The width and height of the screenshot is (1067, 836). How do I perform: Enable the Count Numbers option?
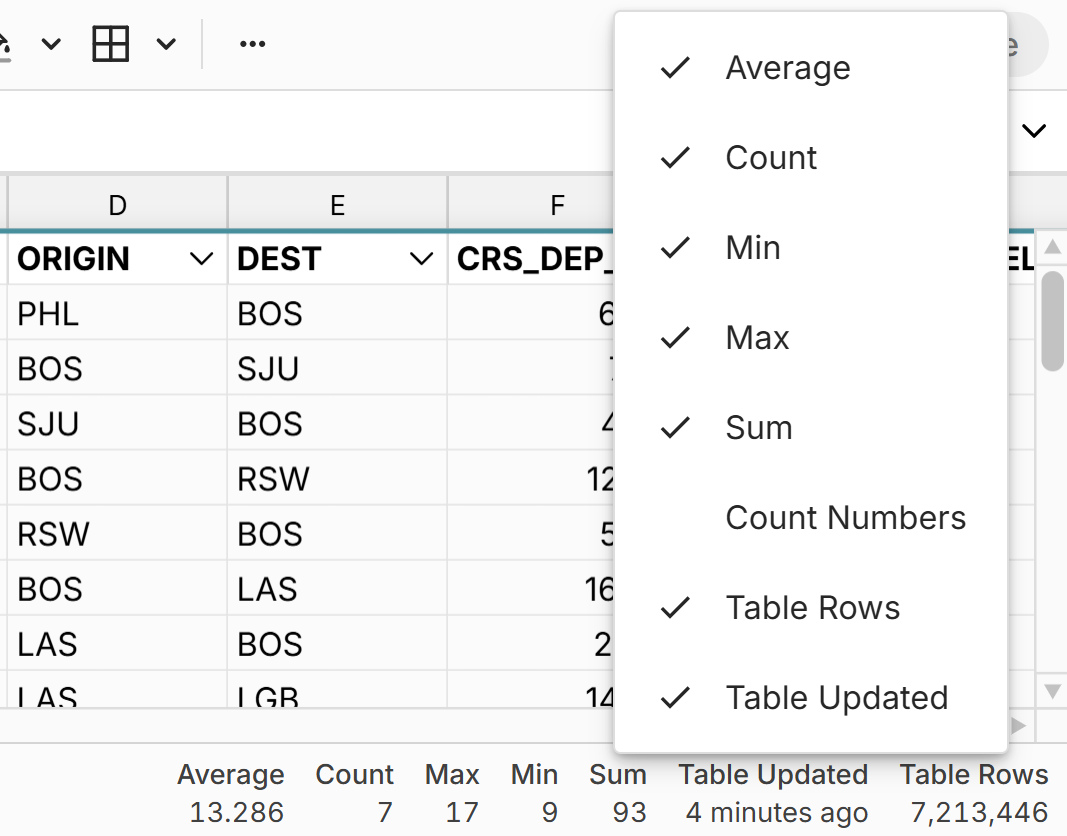pyautogui.click(x=845, y=518)
